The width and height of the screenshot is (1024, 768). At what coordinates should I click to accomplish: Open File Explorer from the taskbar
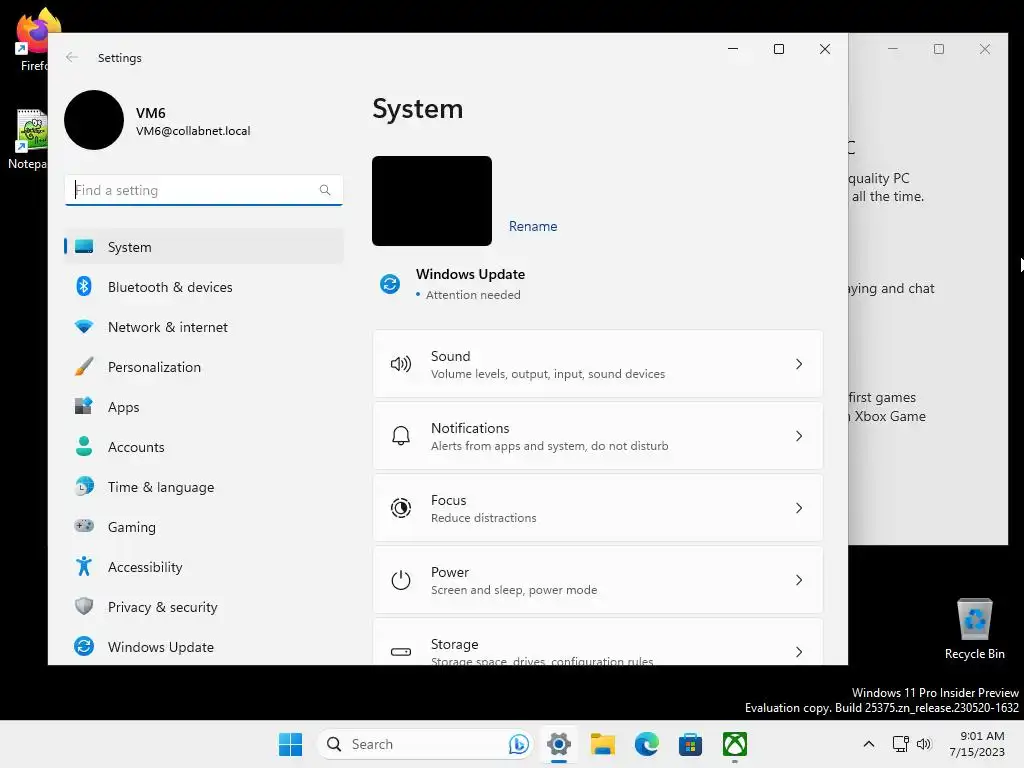click(x=603, y=744)
